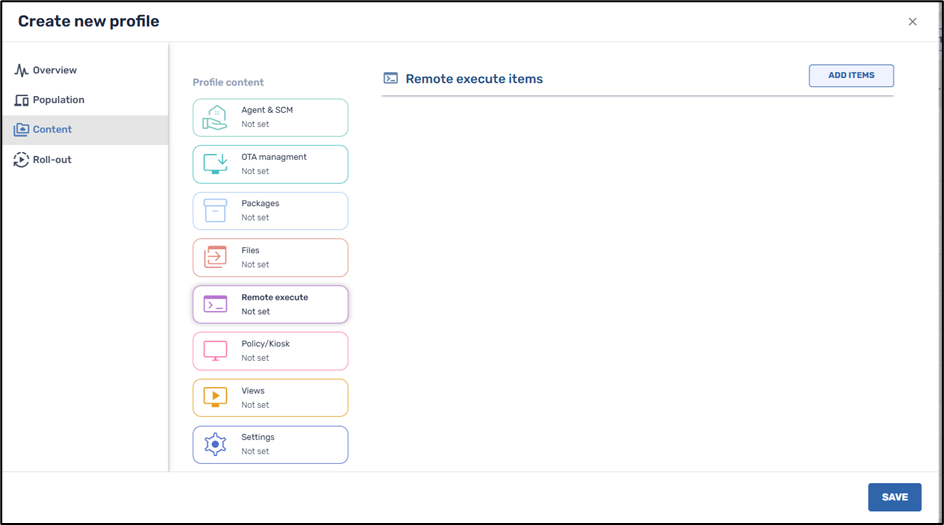Click the Settings gear icon
This screenshot has width=944, height=525.
pyautogui.click(x=215, y=444)
